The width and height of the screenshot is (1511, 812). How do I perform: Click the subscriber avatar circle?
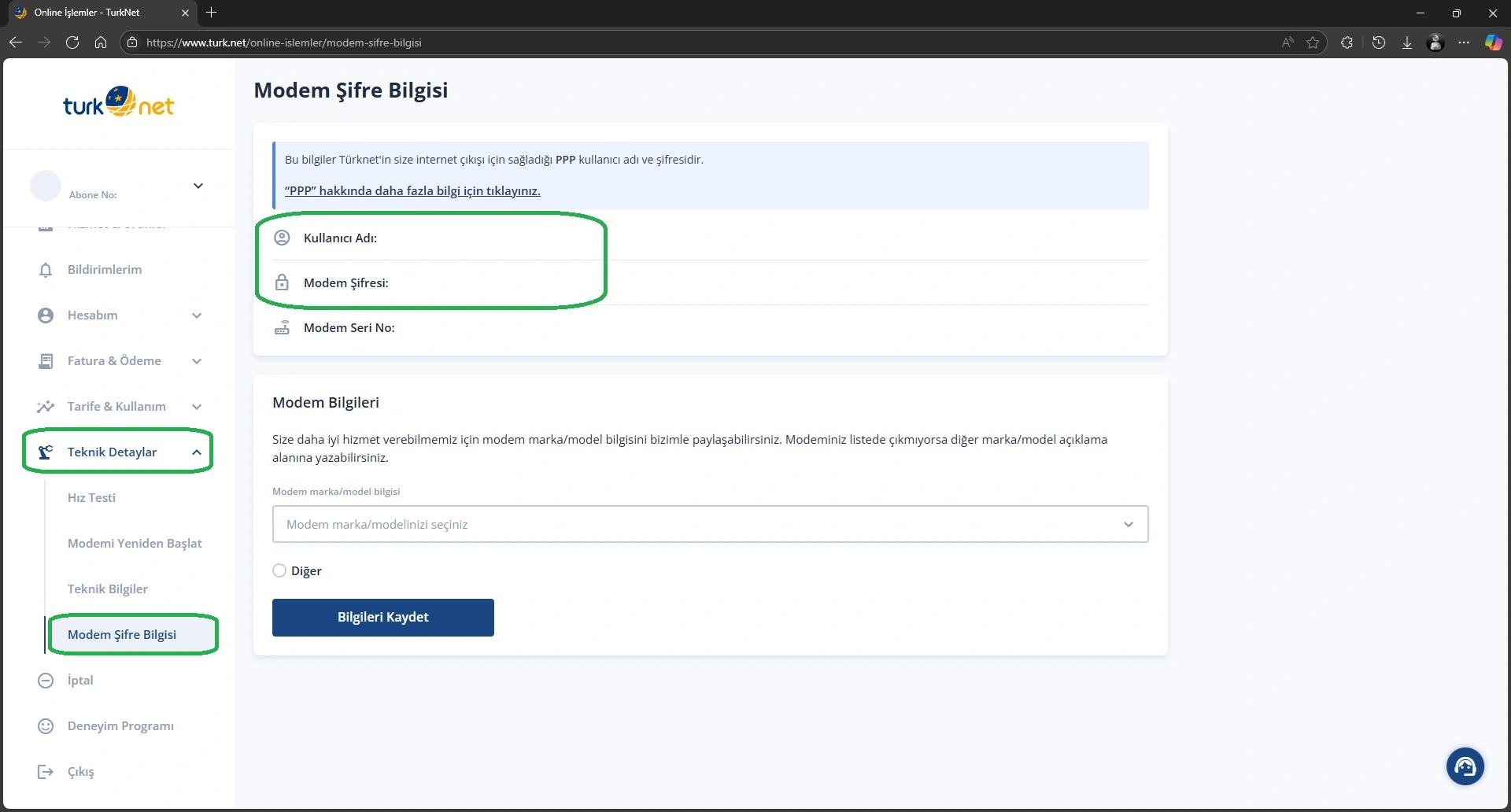point(46,186)
